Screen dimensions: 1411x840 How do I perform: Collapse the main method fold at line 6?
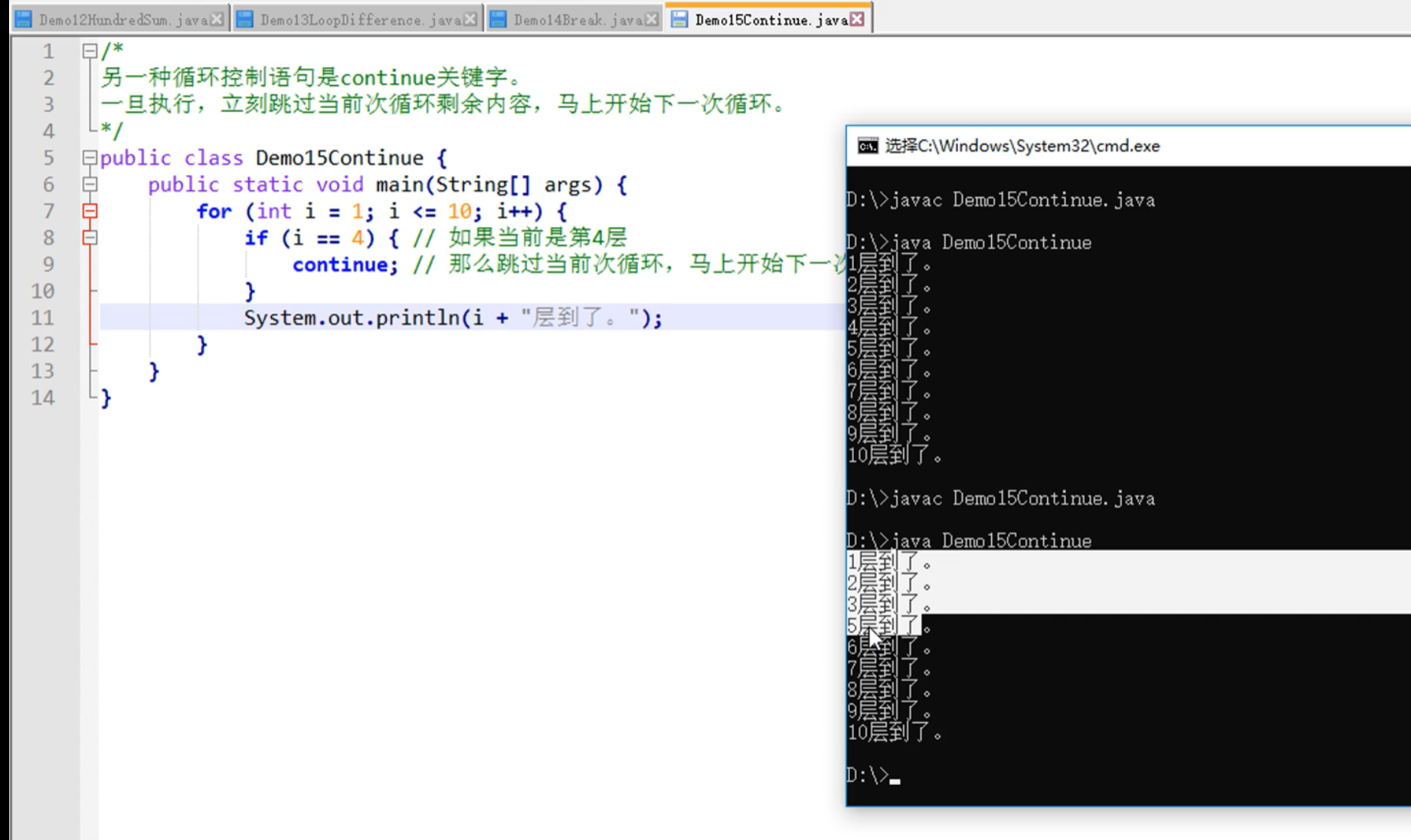[90, 184]
